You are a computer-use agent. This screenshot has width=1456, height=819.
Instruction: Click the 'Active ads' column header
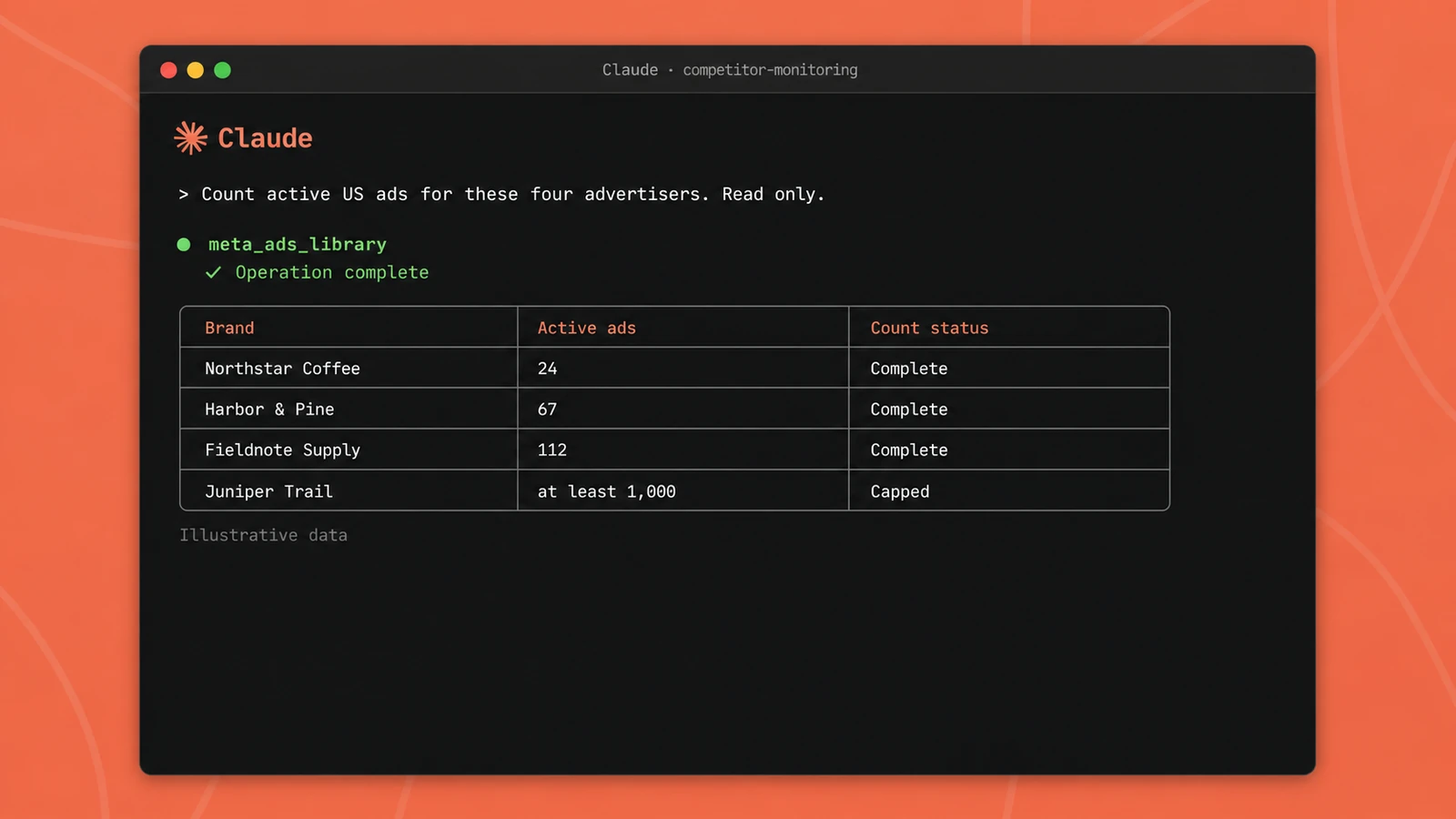(587, 328)
